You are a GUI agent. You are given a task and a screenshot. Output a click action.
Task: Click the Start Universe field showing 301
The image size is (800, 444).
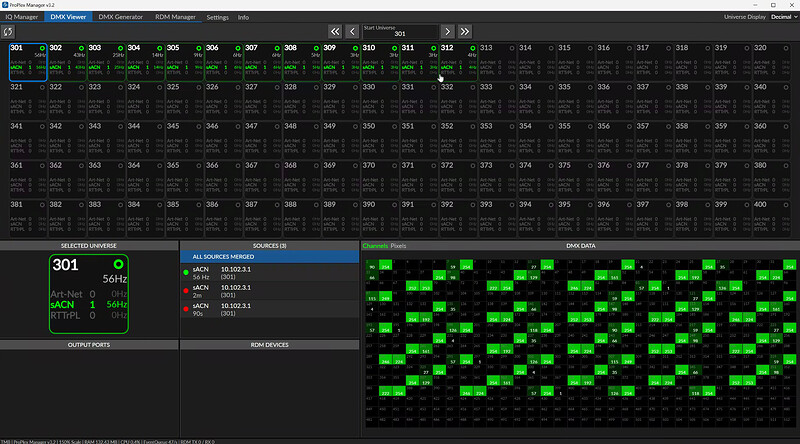click(x=400, y=32)
